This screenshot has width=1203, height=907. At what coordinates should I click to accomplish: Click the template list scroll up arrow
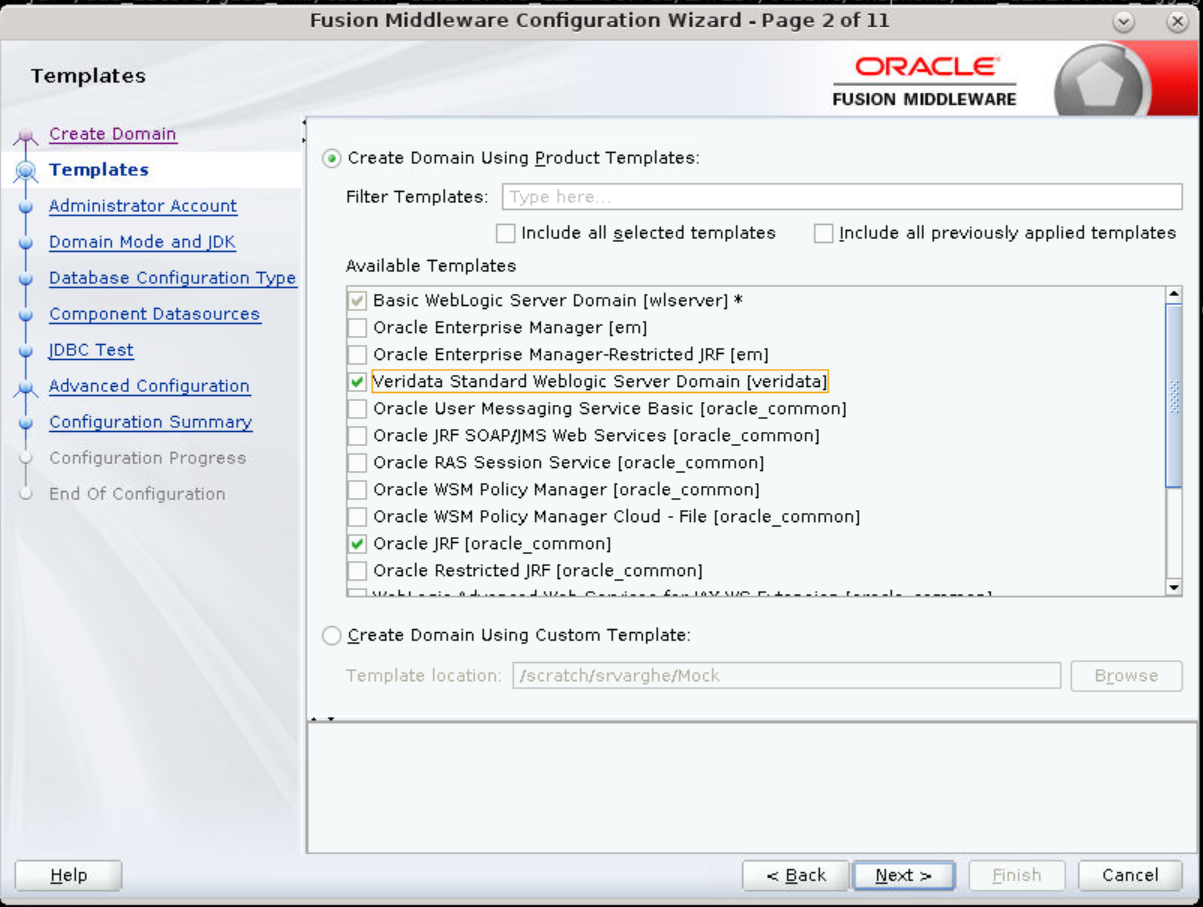(x=1174, y=294)
